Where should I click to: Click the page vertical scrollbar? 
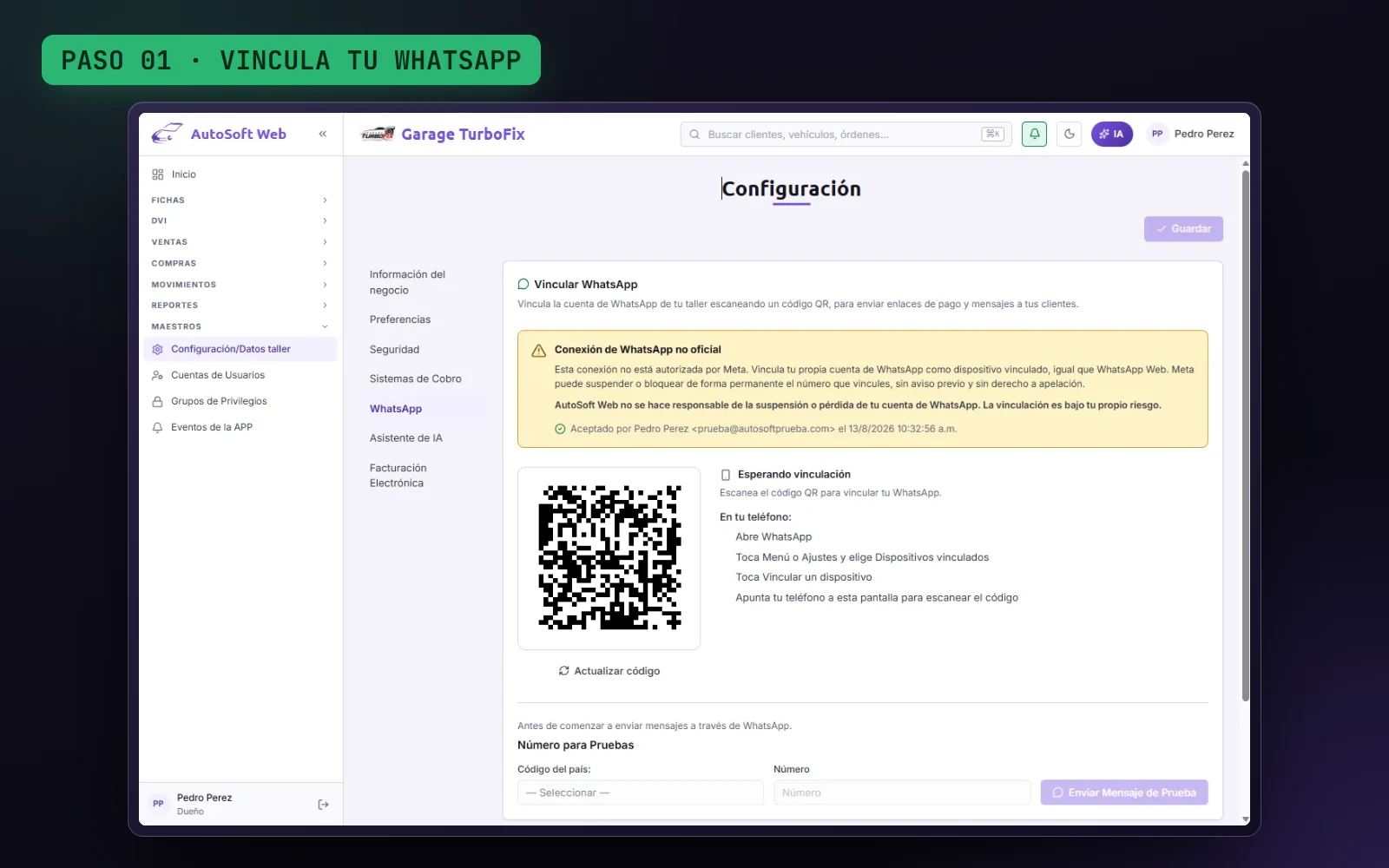coord(1246,434)
